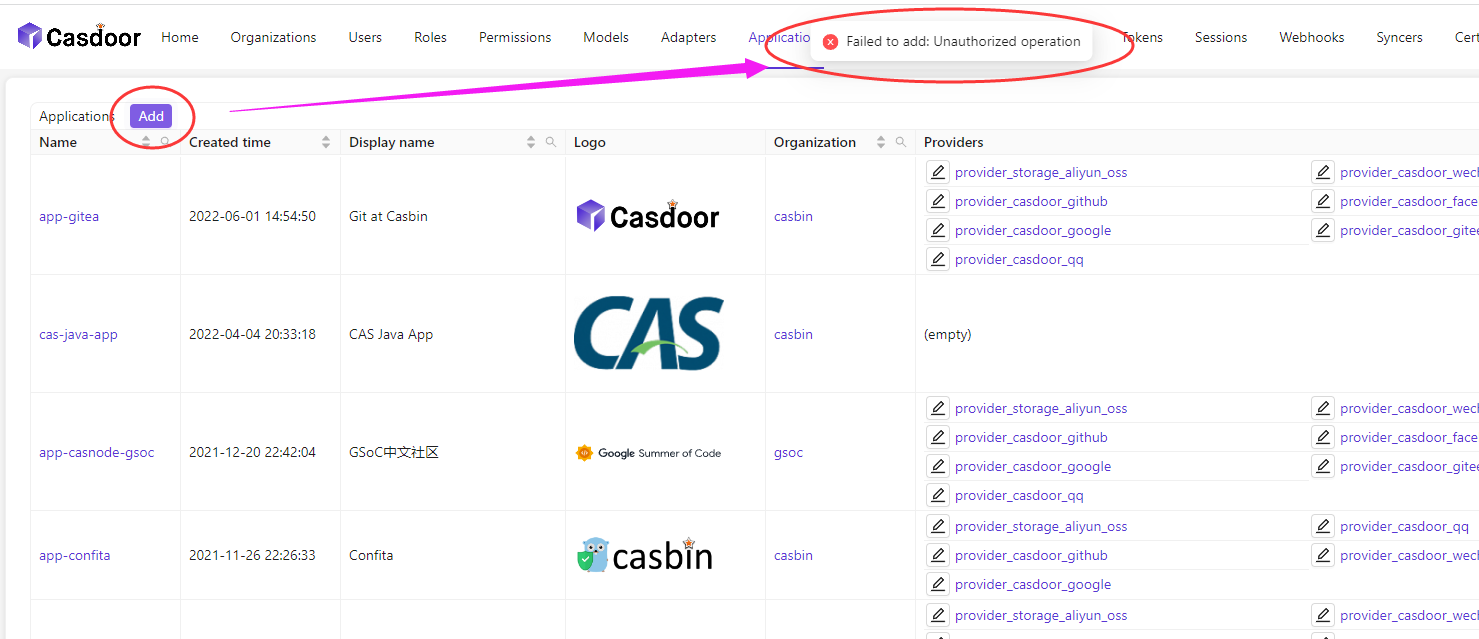
Task: Click the Add application button
Action: click(x=150, y=115)
